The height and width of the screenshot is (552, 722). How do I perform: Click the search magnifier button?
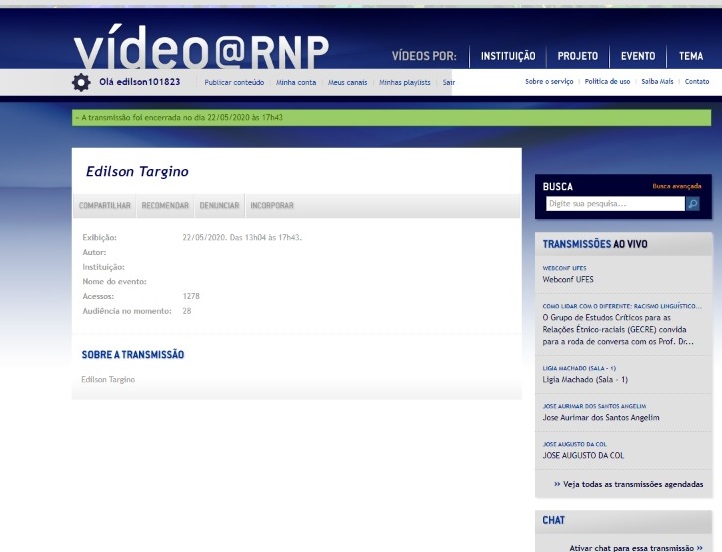pyautogui.click(x=692, y=204)
